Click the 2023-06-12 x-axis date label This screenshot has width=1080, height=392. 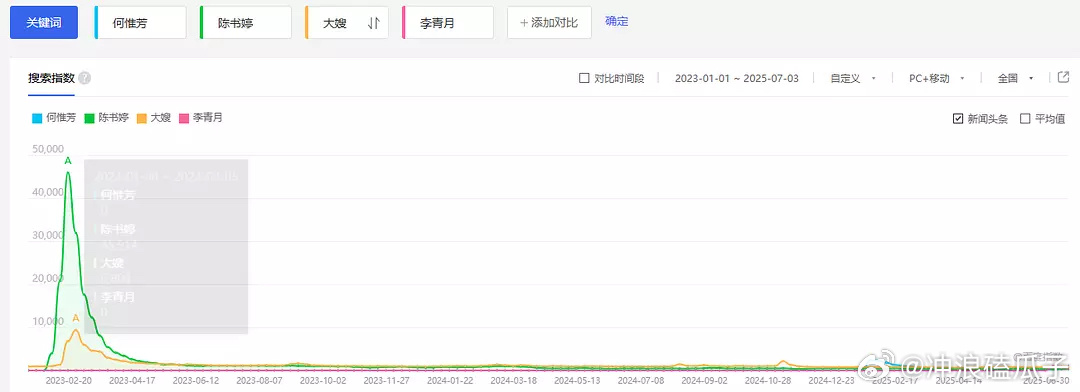[195, 380]
